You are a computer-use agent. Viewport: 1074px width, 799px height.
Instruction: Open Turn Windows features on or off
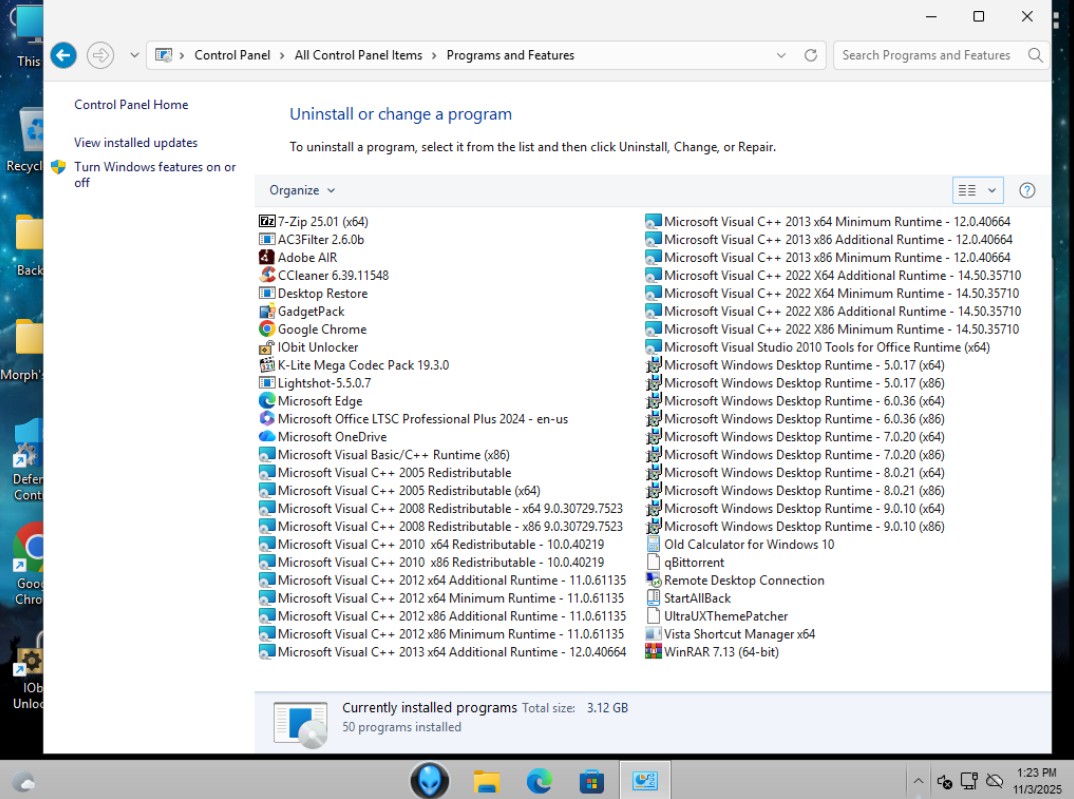pos(155,175)
